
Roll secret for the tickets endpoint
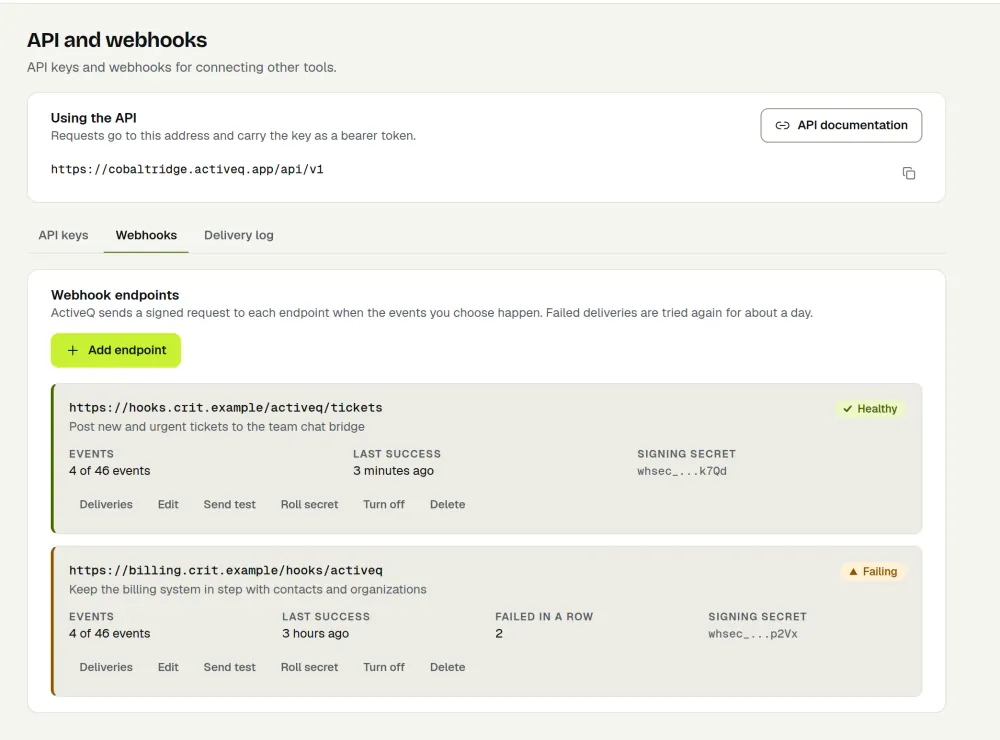point(309,504)
